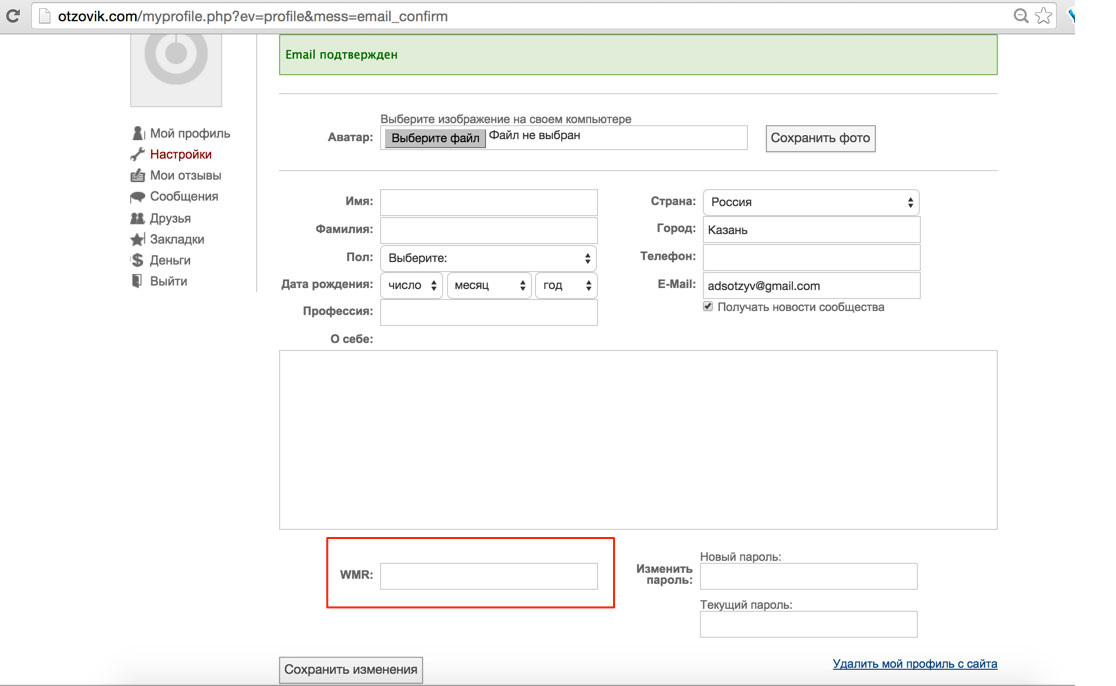Open Друзья in sidebar
Viewport: 1116px width, 686px height.
coord(170,218)
